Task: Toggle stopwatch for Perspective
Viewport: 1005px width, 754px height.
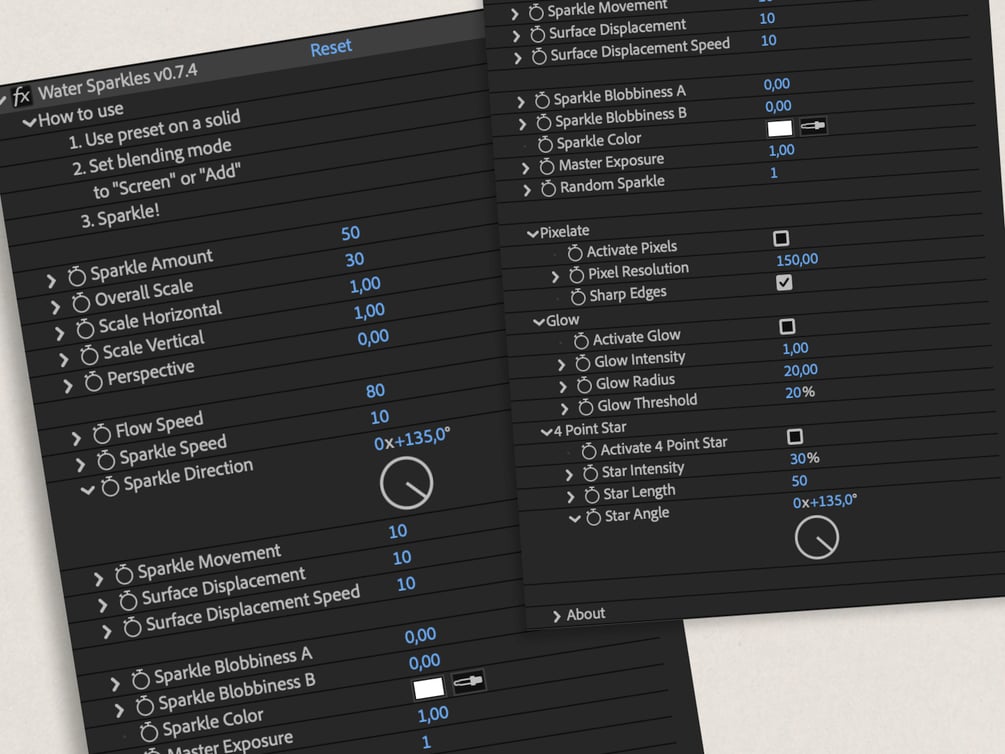Action: (94, 381)
